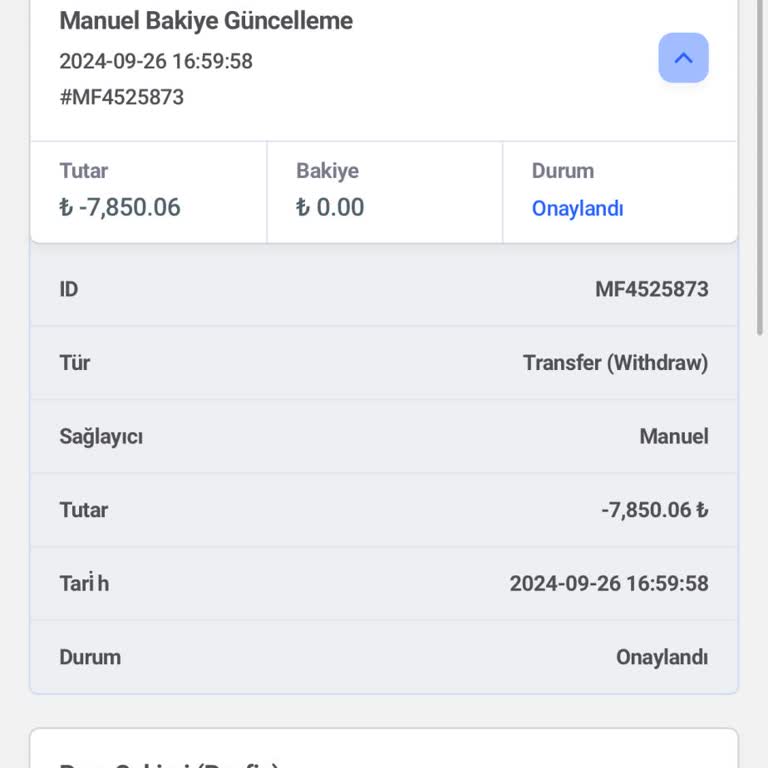The image size is (768, 768).
Task: Click Onaylandı in the bottom Durum row
Action: click(661, 657)
